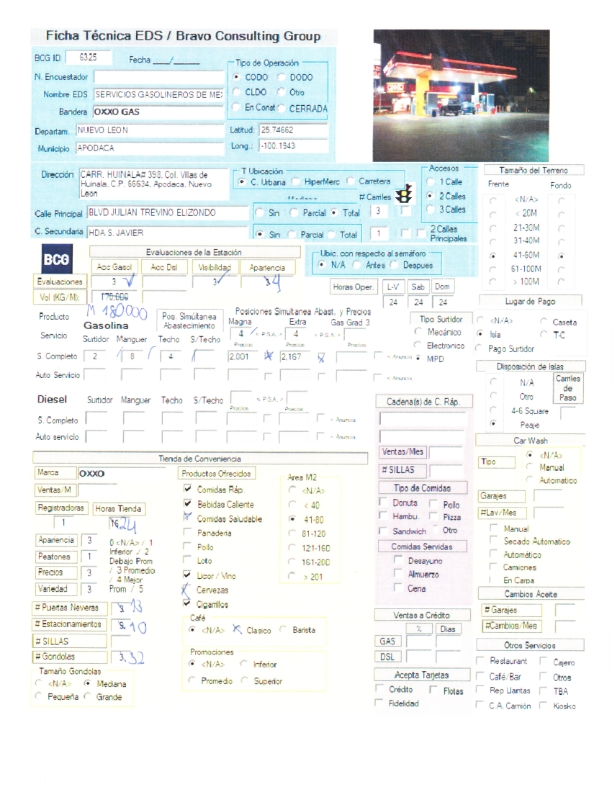Click the # Estacionamientos label

coord(70,624)
